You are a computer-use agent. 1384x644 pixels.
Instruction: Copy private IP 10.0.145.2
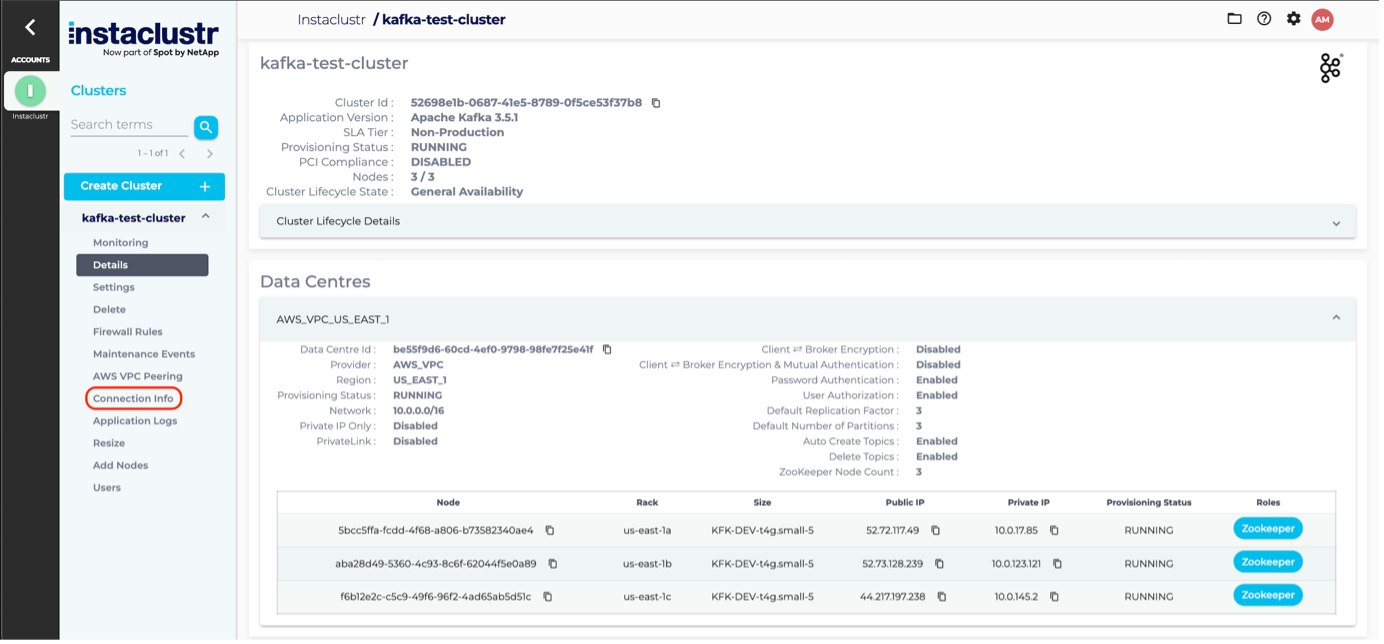pyautogui.click(x=1054, y=597)
